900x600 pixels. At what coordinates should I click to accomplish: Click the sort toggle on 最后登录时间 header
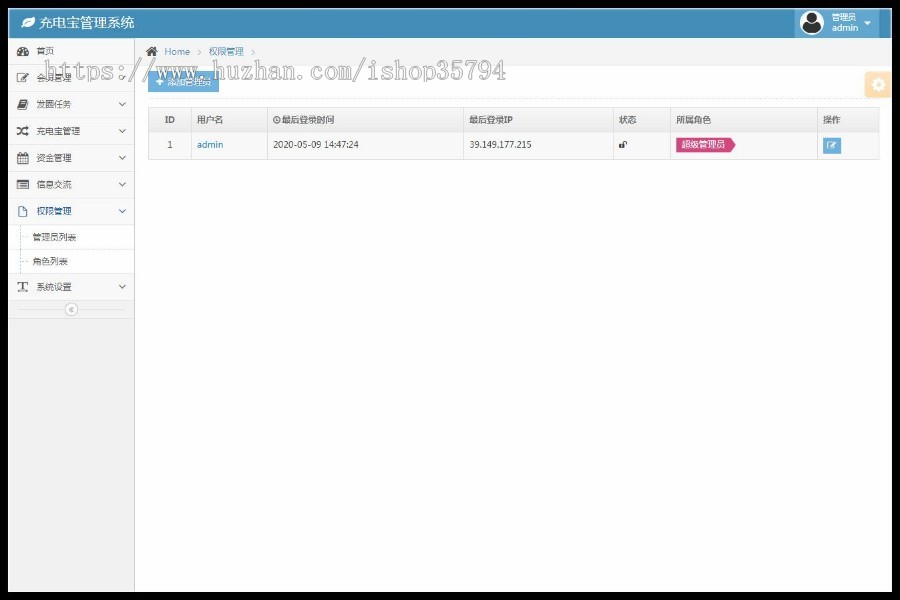(276, 118)
